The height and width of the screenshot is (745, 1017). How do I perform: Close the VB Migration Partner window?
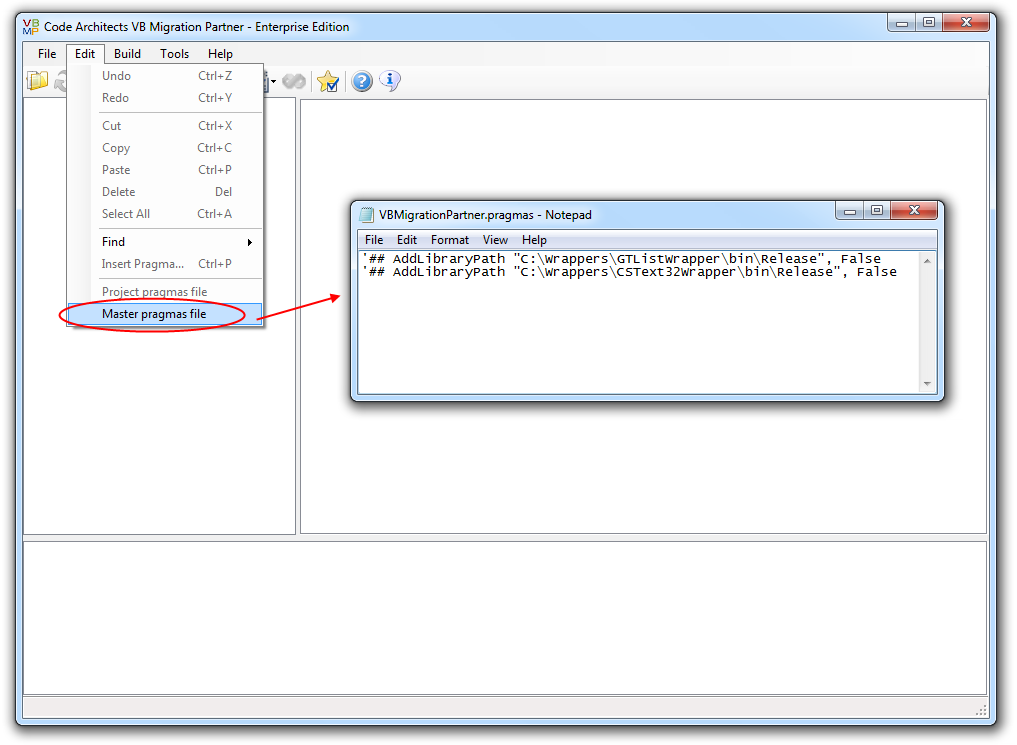(x=966, y=23)
